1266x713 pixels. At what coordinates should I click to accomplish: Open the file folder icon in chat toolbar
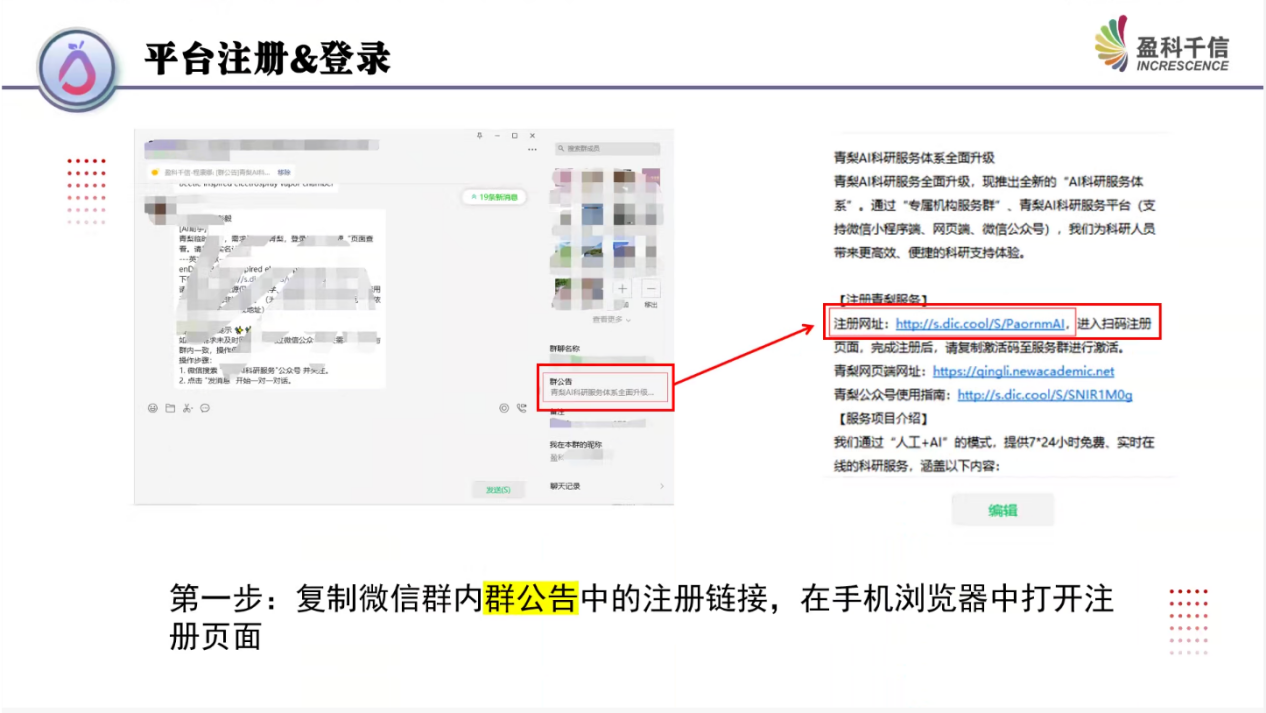click(x=170, y=408)
